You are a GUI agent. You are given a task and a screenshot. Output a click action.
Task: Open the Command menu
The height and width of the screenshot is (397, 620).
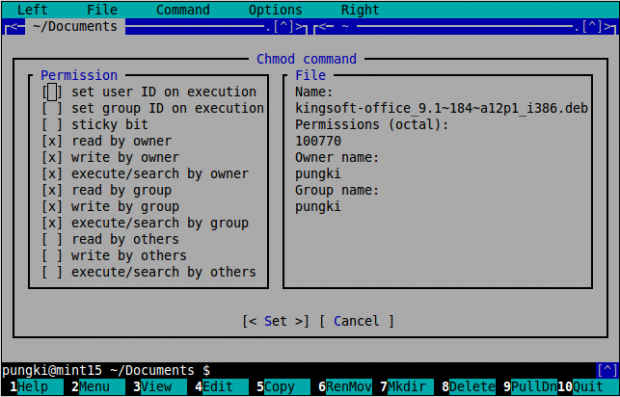183,10
